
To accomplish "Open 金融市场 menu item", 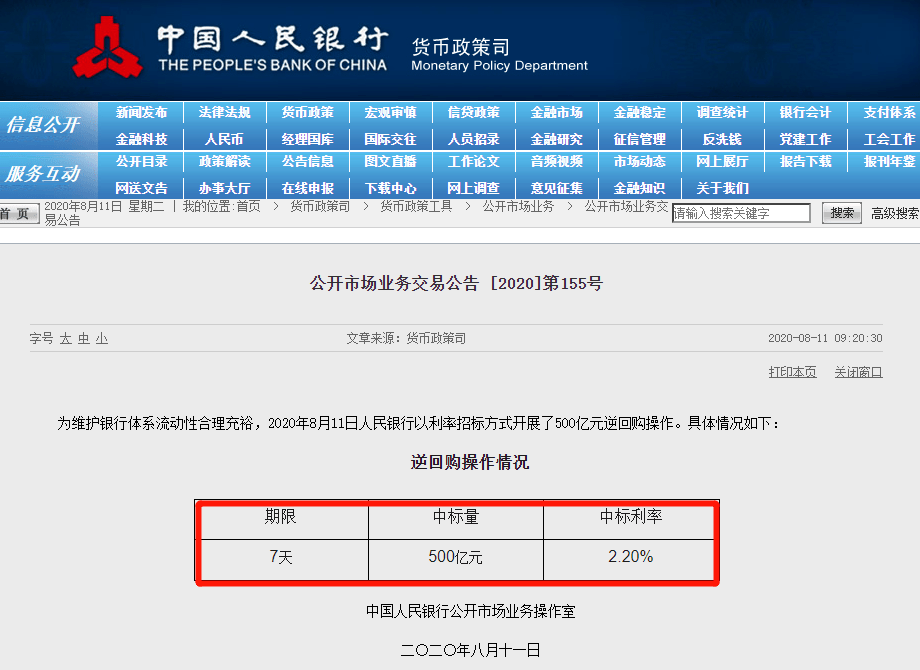I will [556, 112].
